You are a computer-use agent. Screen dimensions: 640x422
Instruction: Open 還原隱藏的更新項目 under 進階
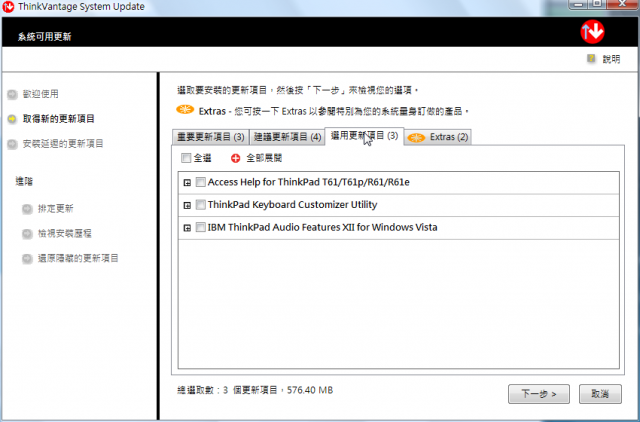point(78,258)
